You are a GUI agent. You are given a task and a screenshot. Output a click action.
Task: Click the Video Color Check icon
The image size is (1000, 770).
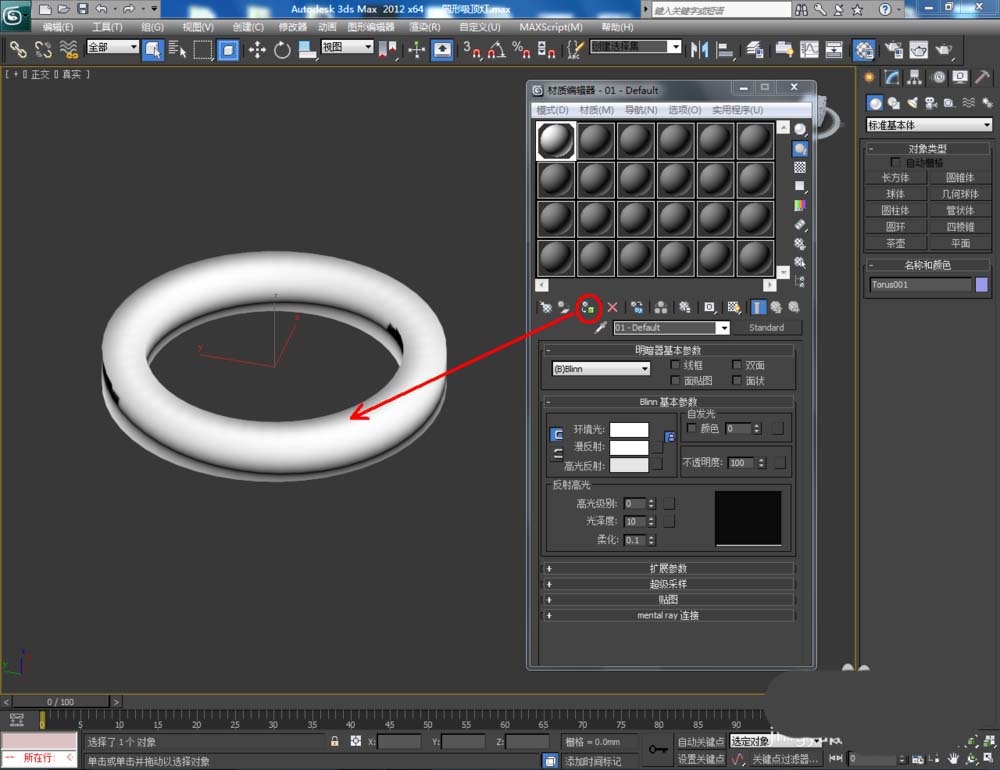pyautogui.click(x=800, y=205)
